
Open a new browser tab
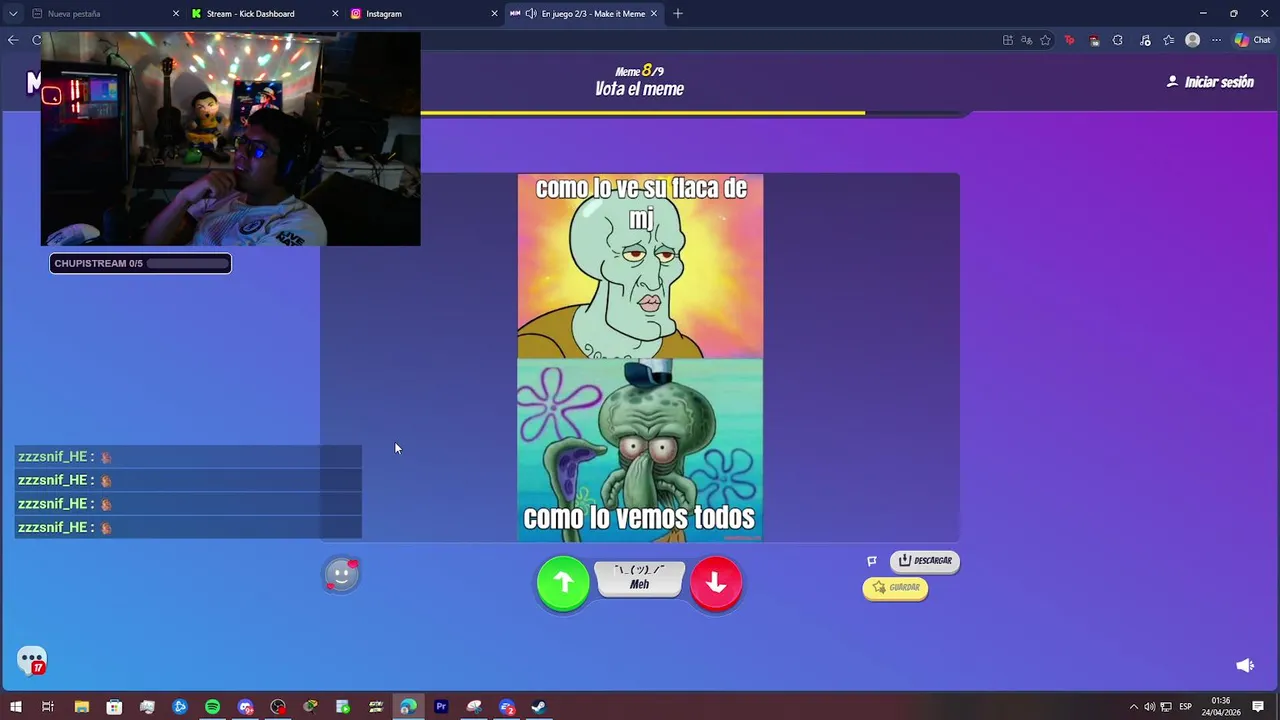tap(678, 14)
